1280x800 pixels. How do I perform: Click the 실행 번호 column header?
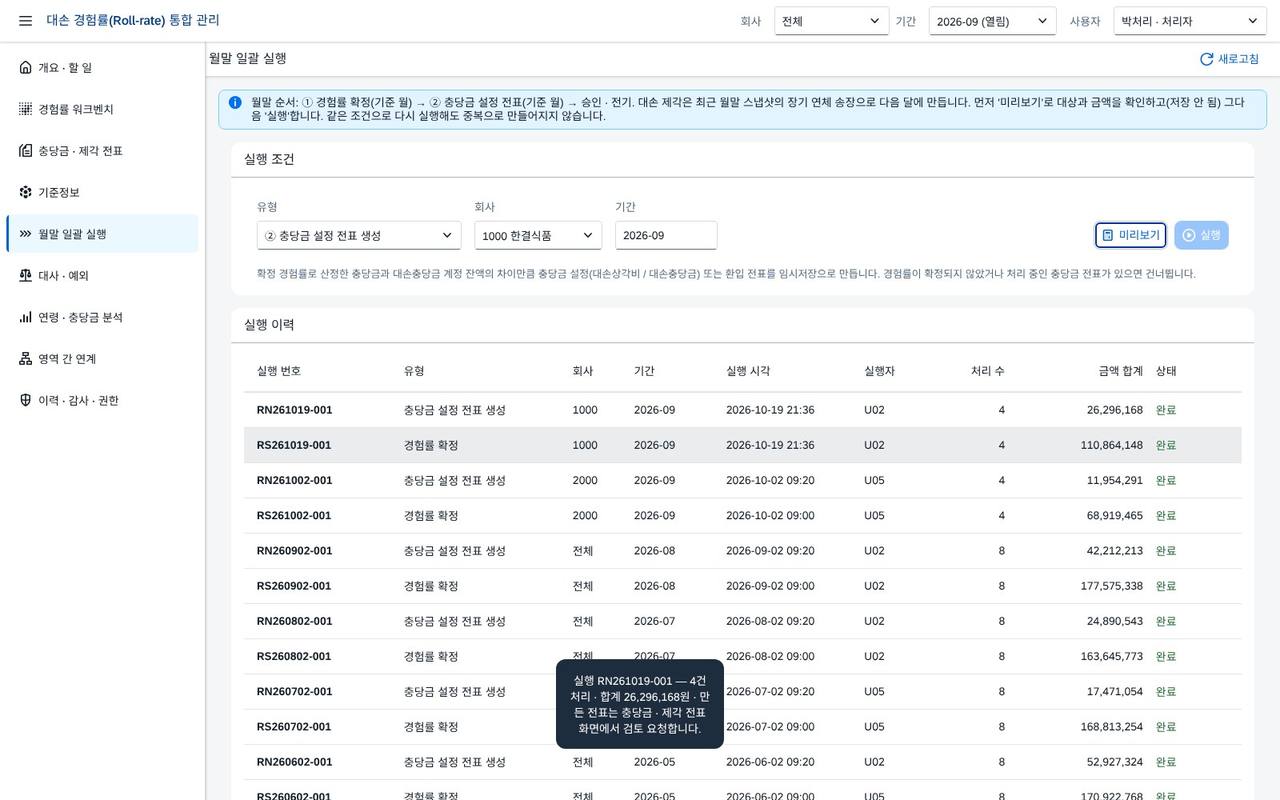click(279, 371)
